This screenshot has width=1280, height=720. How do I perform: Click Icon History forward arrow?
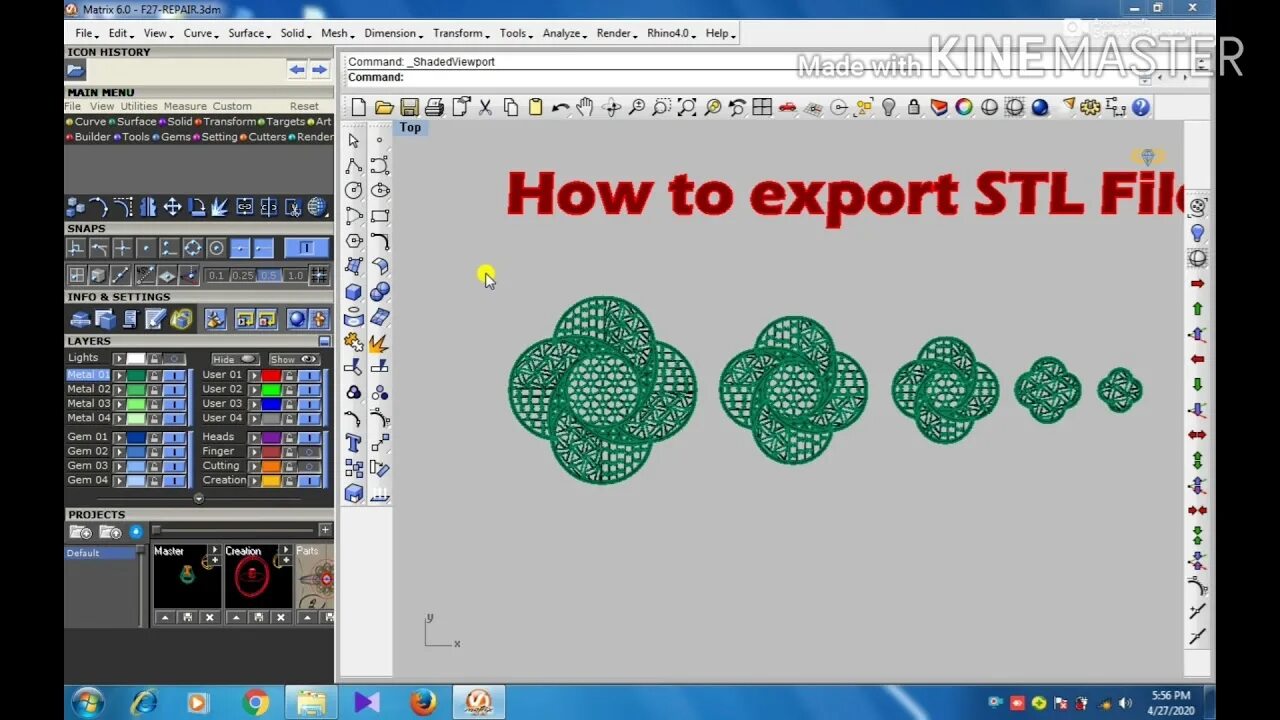[319, 70]
